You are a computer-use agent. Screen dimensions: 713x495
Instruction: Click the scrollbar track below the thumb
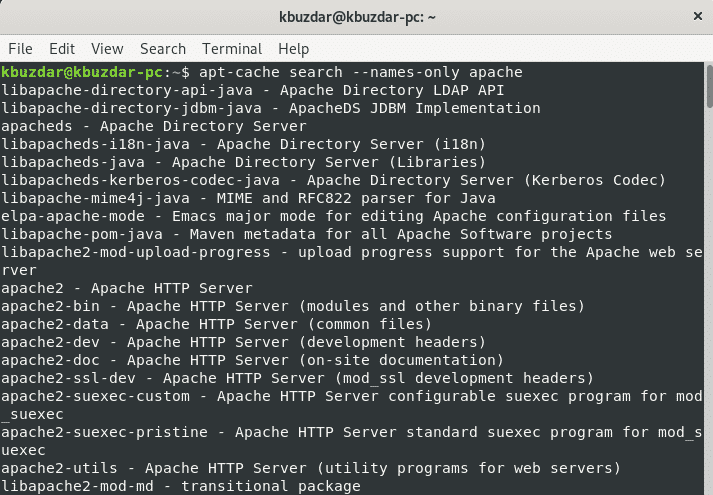pyautogui.click(x=708, y=300)
